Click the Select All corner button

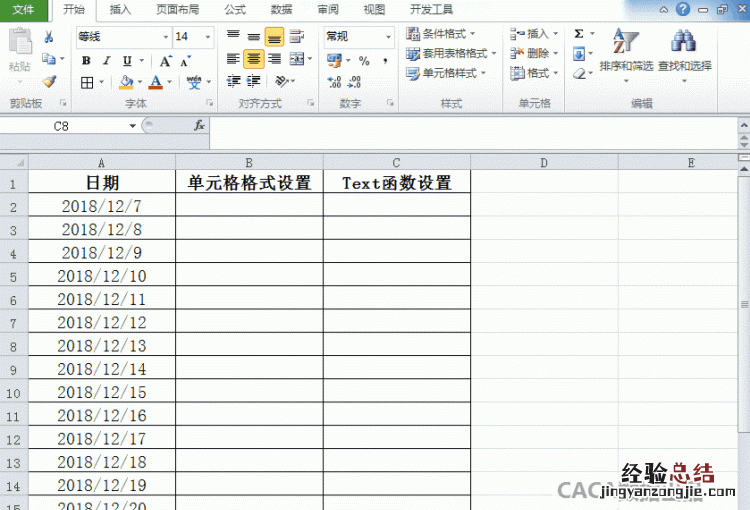[x=14, y=162]
